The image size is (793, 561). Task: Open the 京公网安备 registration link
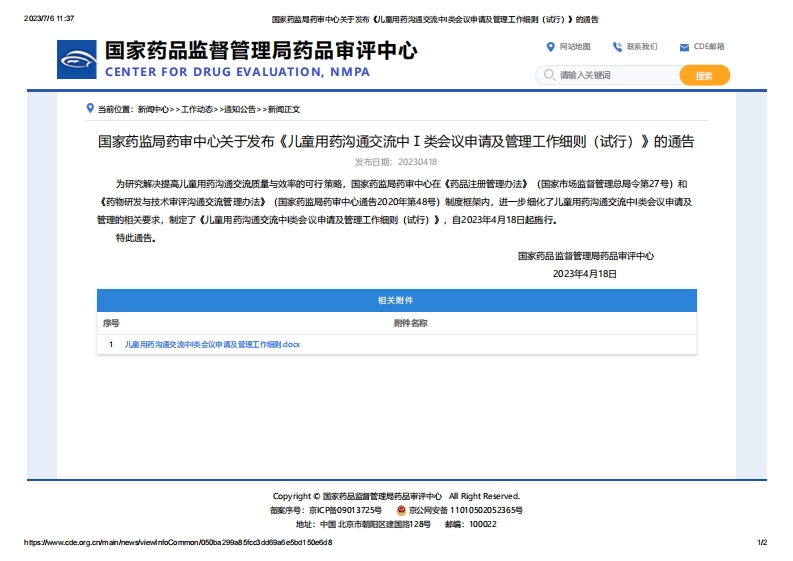coord(465,510)
